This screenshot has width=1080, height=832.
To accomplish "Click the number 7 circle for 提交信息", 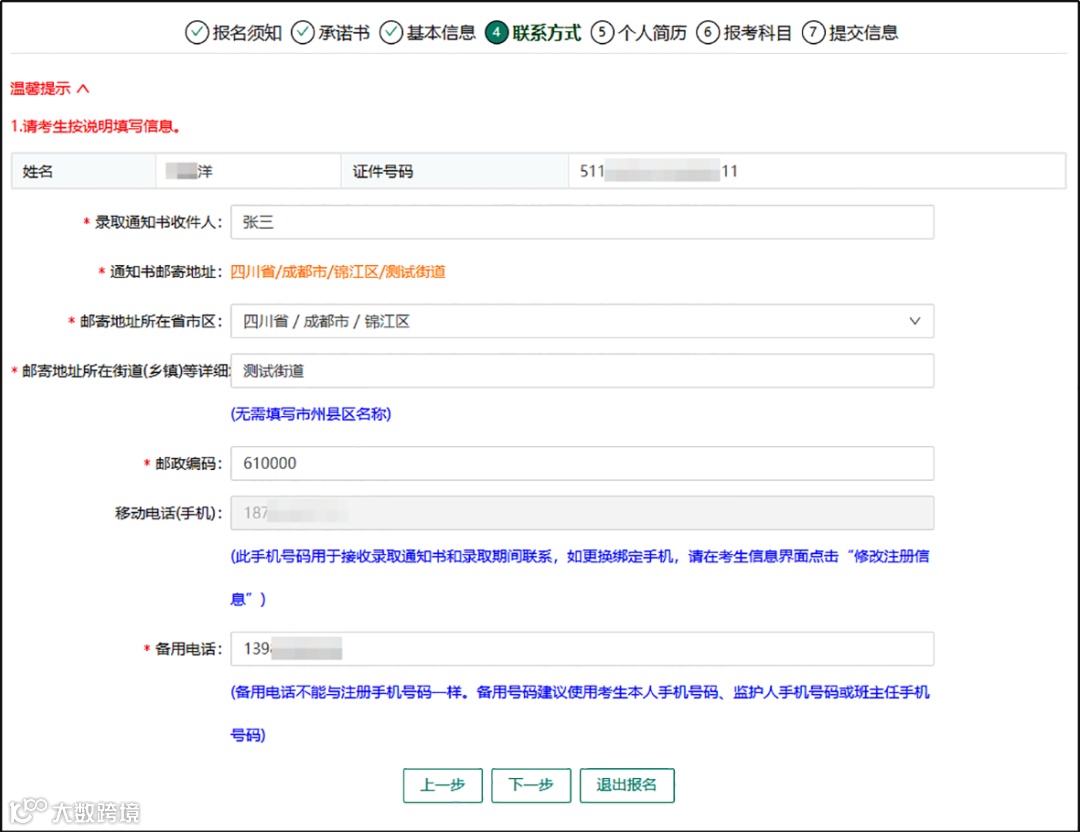I will [812, 32].
